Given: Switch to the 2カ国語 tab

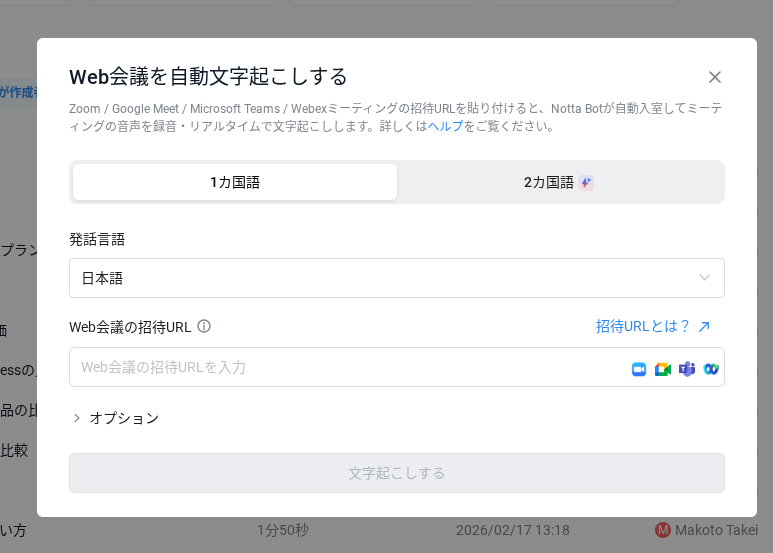Looking at the screenshot, I should point(549,182).
